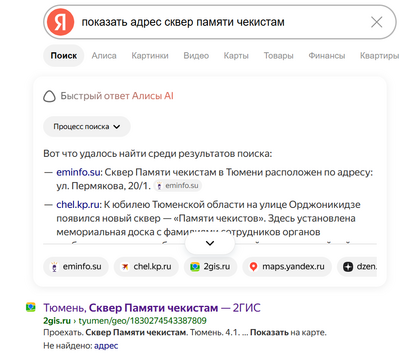
Task: Switch to the Алиса tab
Action: click(x=104, y=56)
